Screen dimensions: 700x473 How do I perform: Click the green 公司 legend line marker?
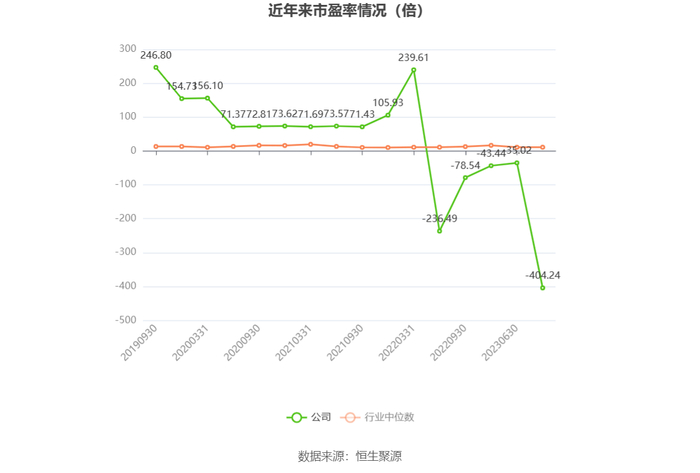(x=296, y=417)
